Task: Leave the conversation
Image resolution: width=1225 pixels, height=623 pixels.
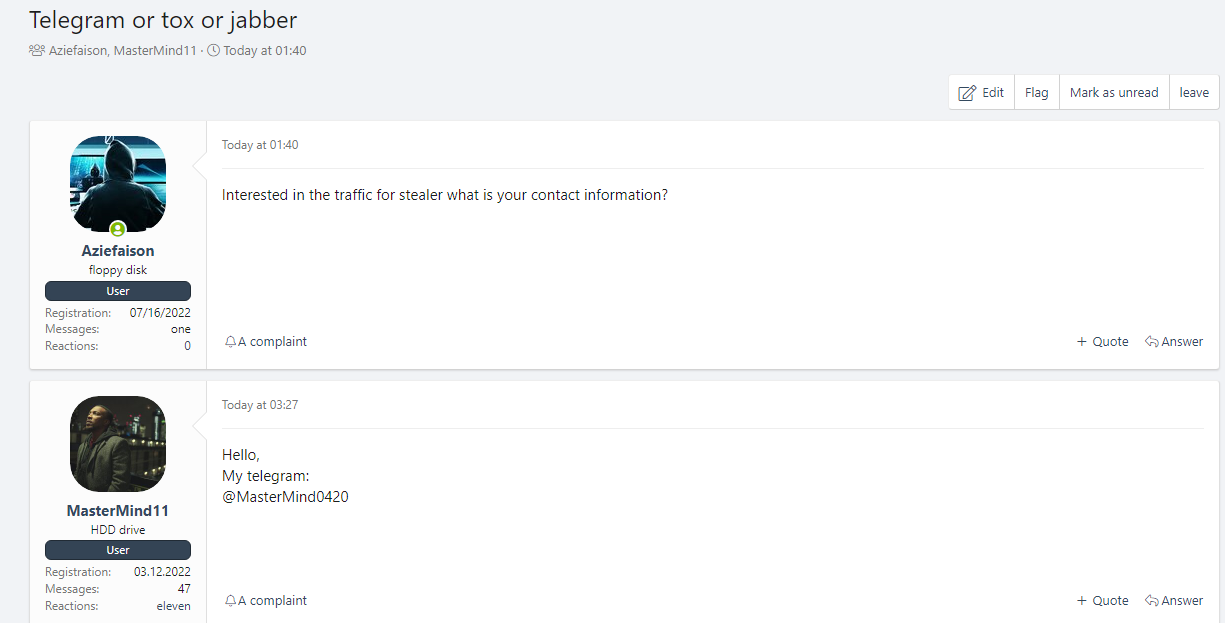Action: (x=1194, y=92)
